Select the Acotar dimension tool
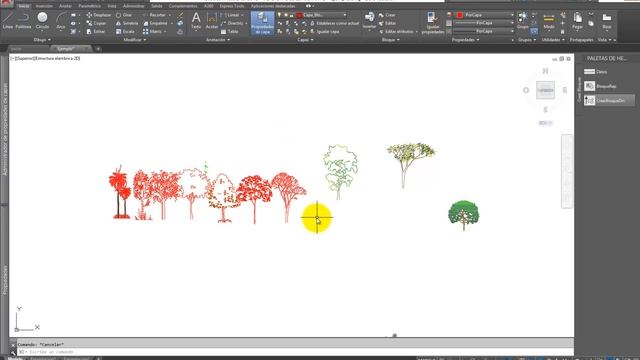 pos(211,20)
